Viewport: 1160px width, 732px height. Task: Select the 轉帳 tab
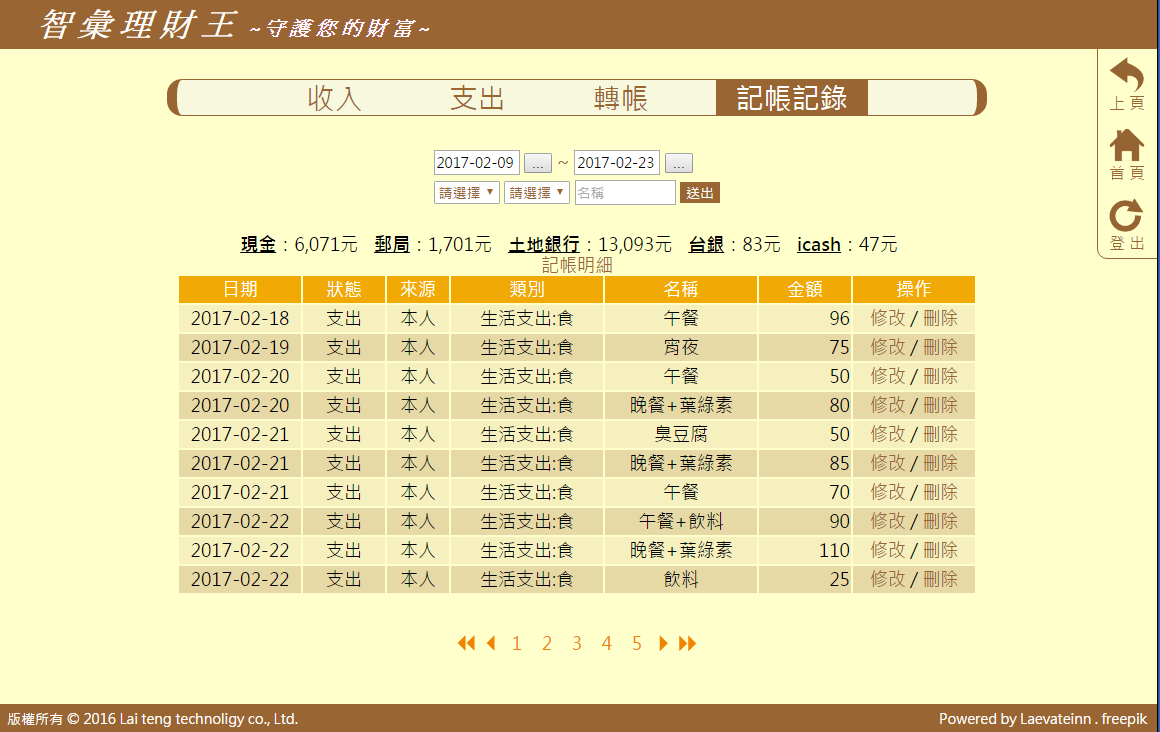click(x=620, y=98)
